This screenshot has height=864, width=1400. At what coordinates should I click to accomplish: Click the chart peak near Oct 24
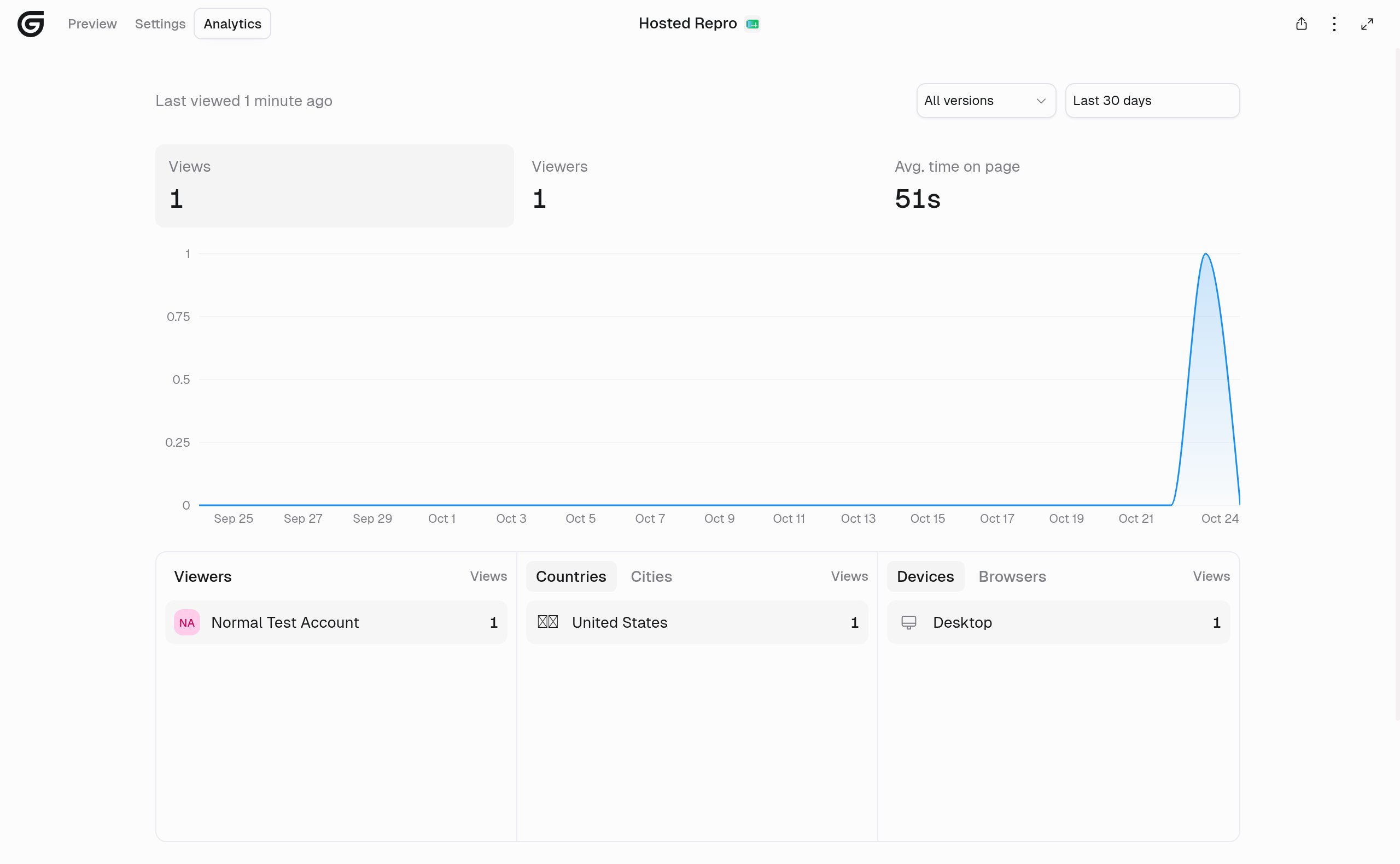1206,254
